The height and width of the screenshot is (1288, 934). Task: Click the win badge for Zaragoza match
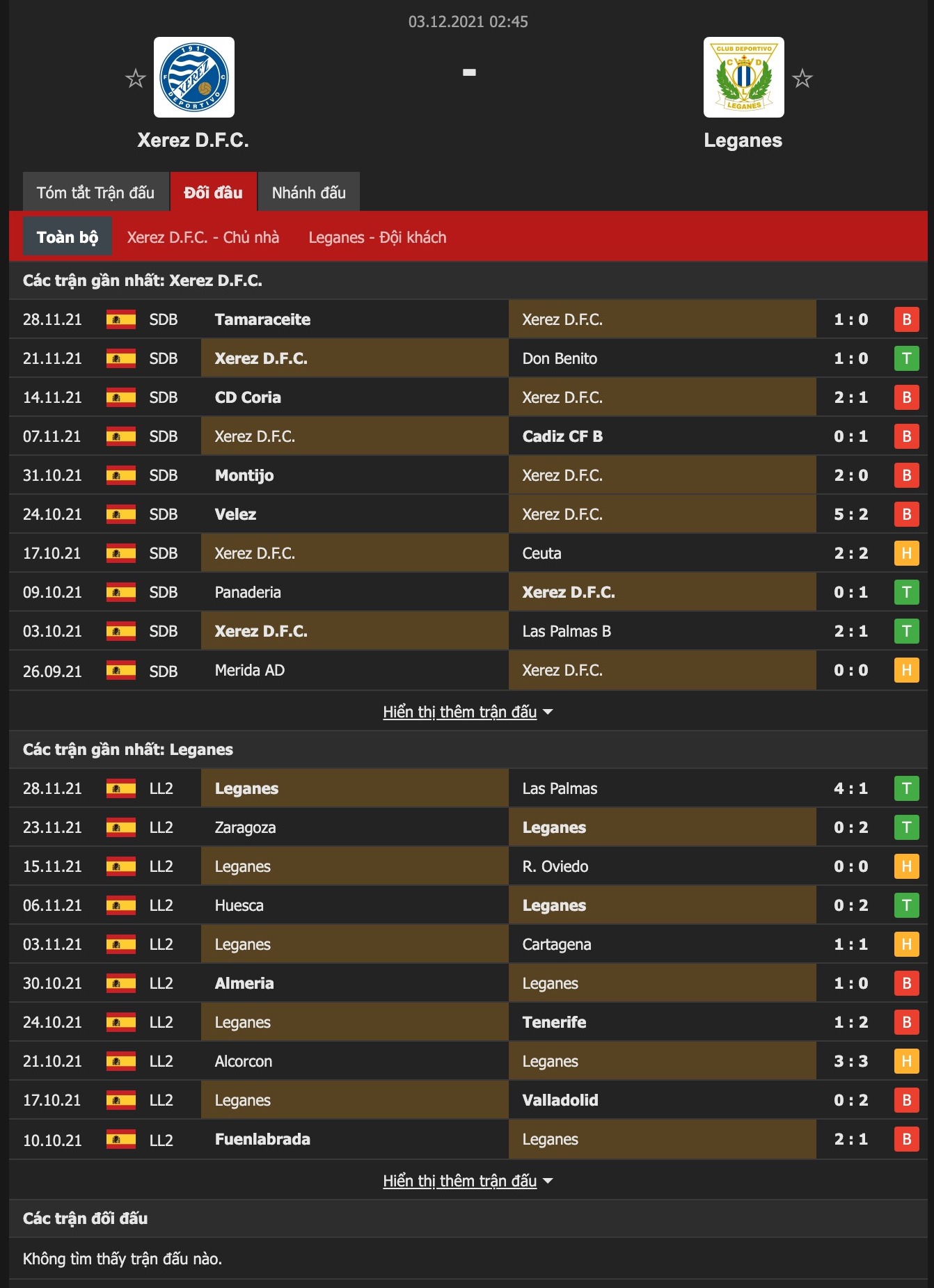[x=907, y=827]
